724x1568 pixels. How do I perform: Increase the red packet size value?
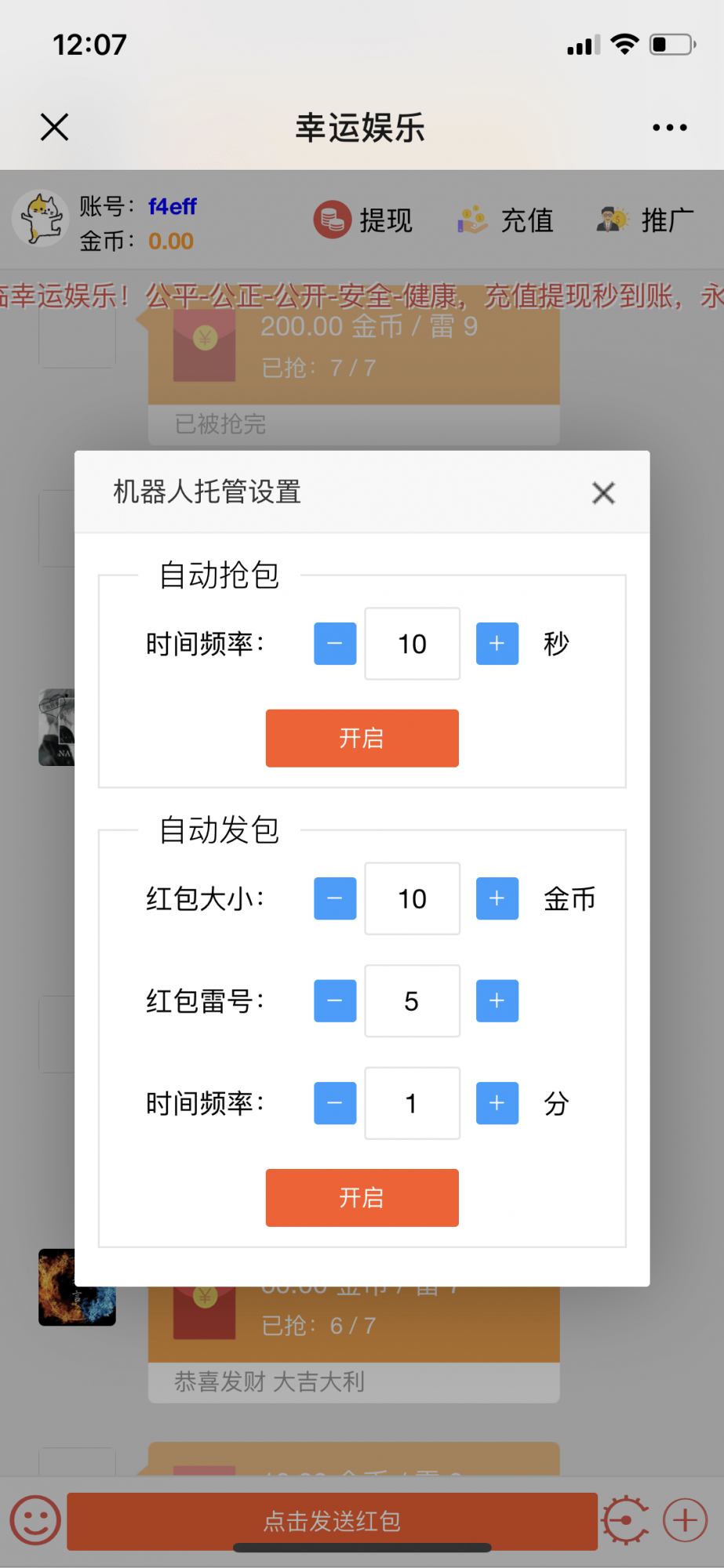click(x=497, y=898)
